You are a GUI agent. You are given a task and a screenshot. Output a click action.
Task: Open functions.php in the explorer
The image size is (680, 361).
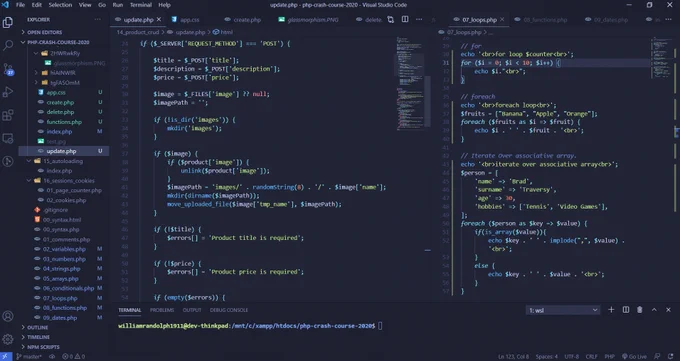[x=63, y=122]
